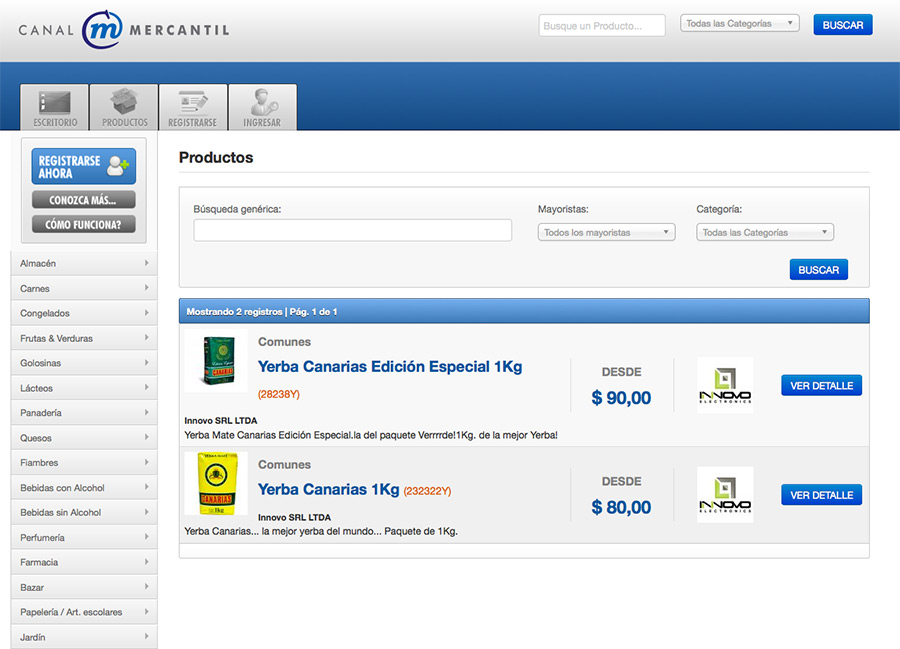Click the product code (28238Y)
Screen dimensions: 900x649
pos(279,394)
